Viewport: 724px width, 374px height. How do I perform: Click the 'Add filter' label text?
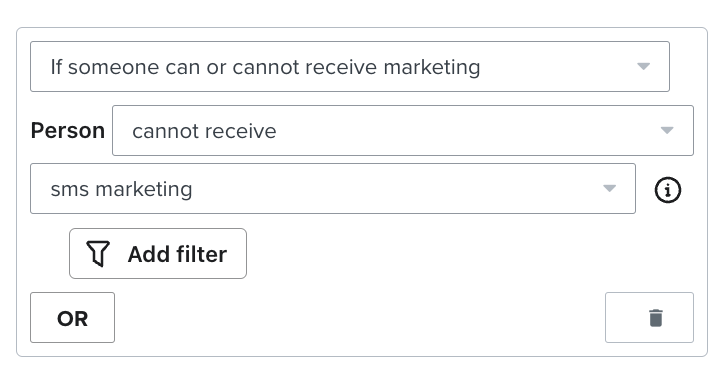177,254
